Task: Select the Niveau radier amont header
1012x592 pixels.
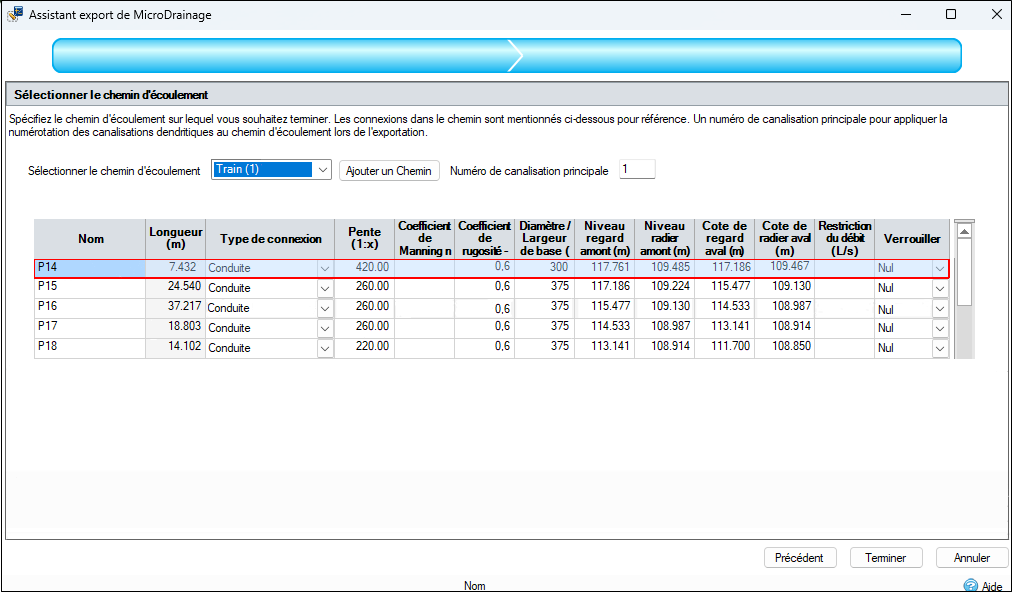Action: (x=665, y=239)
